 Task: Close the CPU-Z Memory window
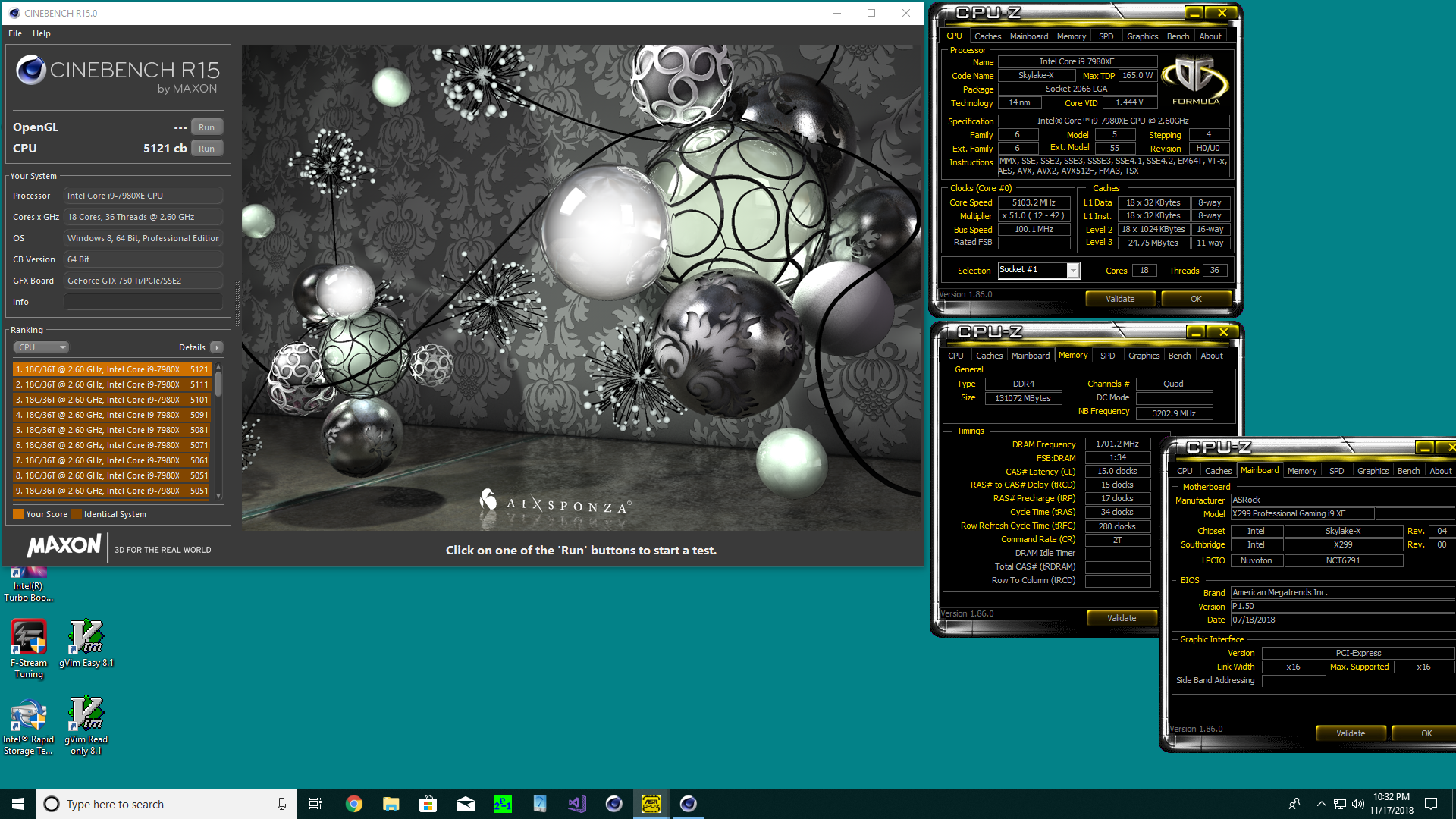click(x=1223, y=332)
